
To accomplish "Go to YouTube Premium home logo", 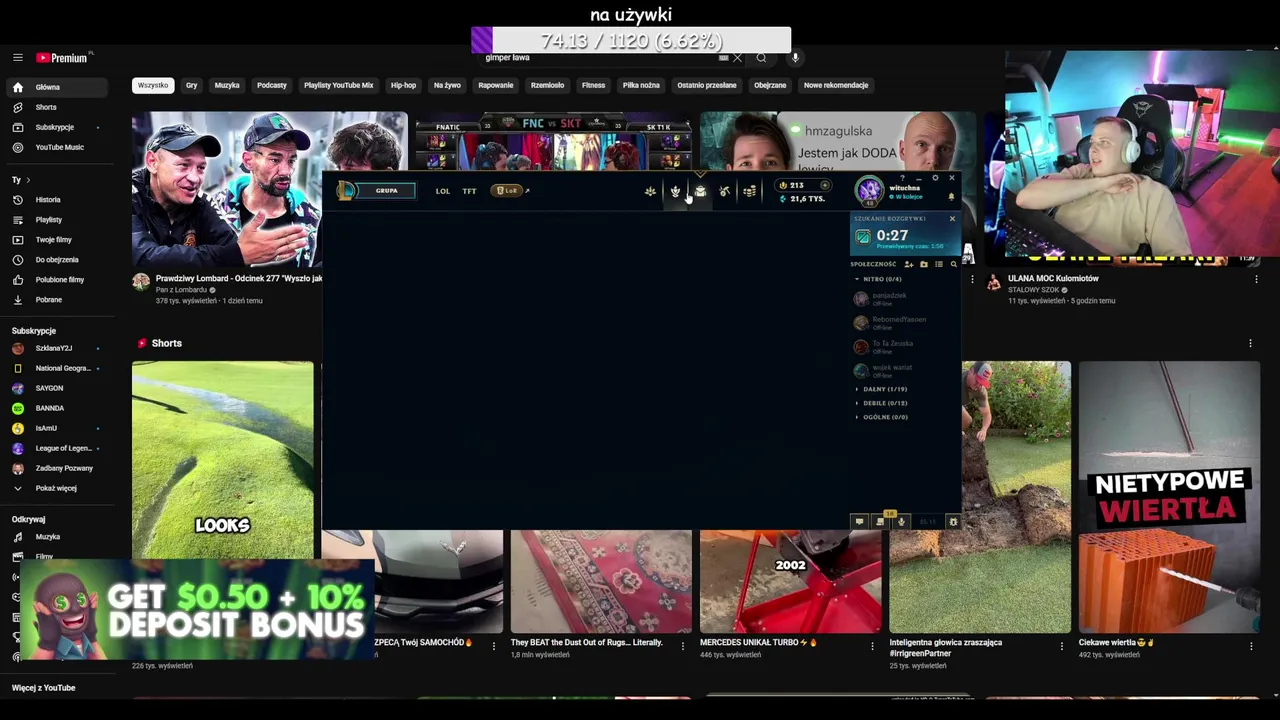I will click(x=62, y=58).
